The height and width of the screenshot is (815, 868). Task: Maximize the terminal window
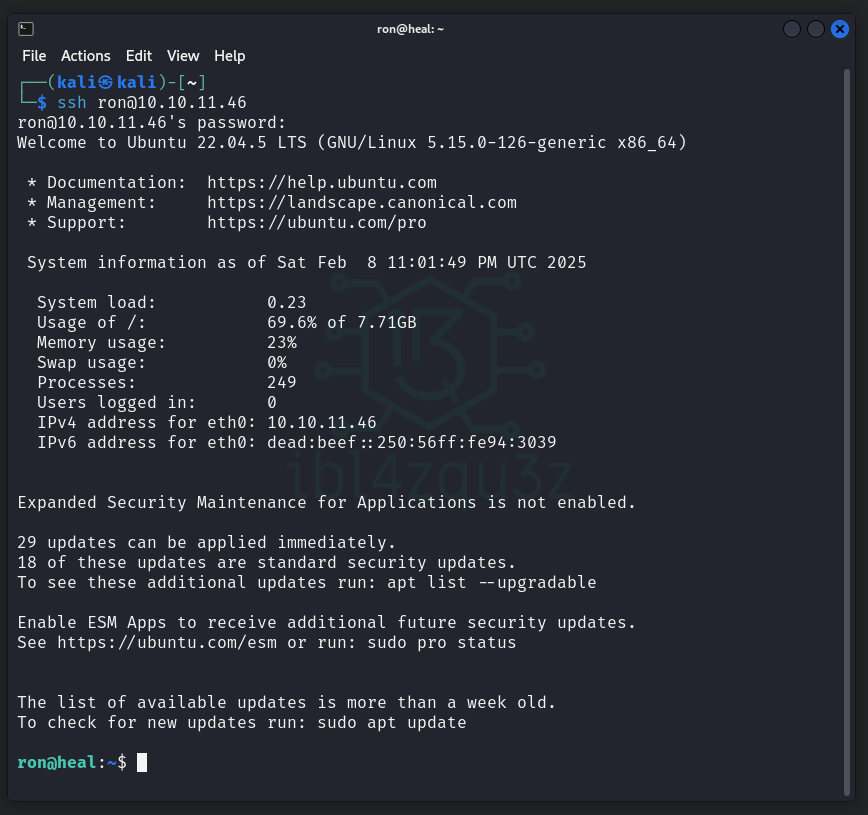click(816, 29)
